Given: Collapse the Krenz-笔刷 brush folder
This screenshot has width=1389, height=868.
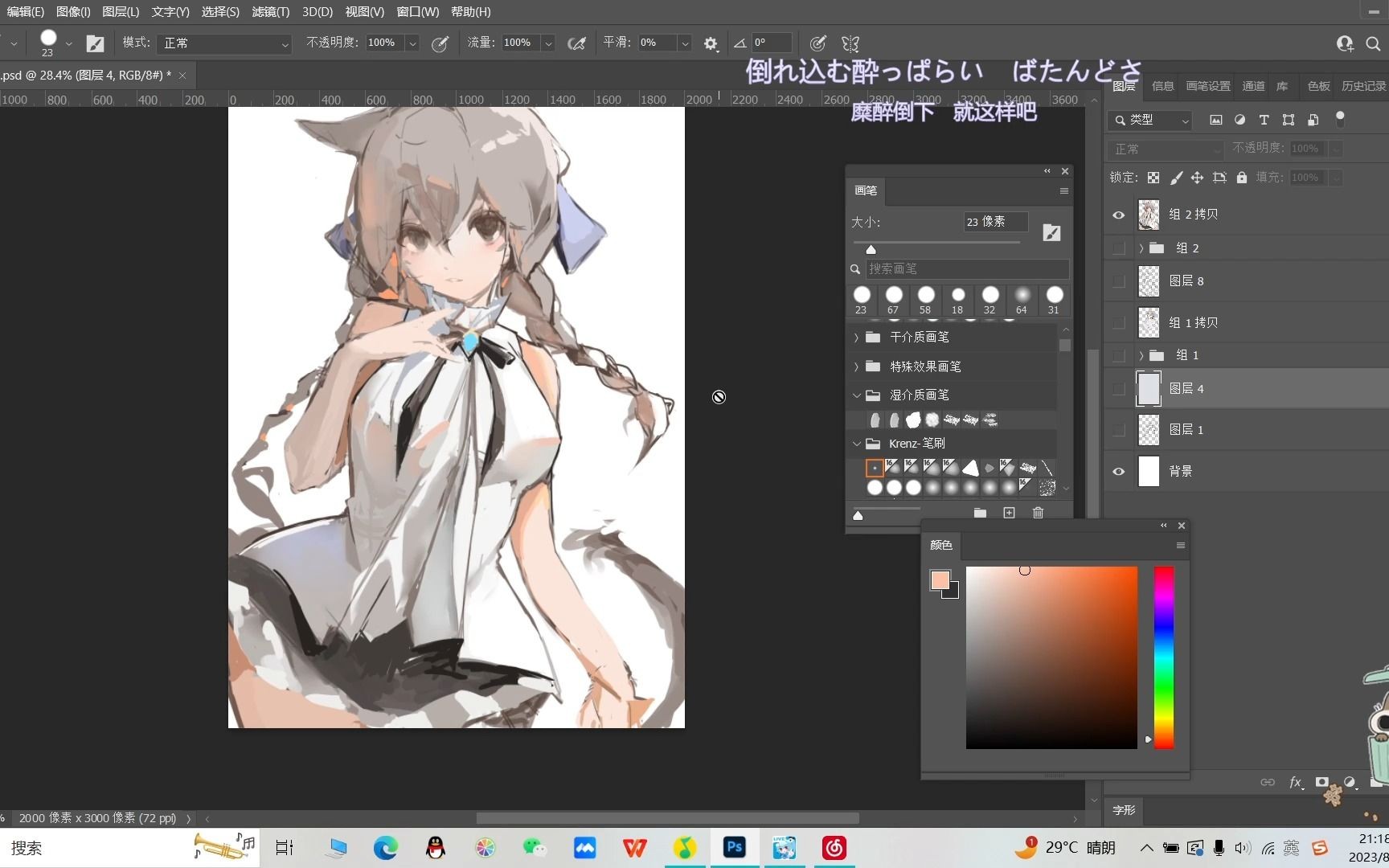Looking at the screenshot, I should point(856,444).
